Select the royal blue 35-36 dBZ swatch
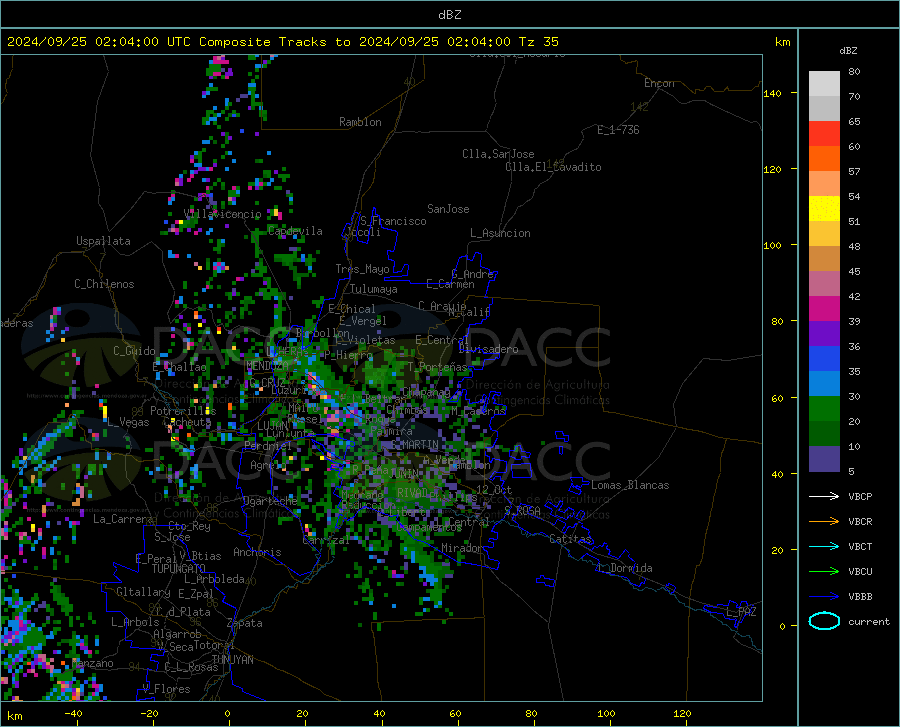This screenshot has height=727, width=900. [x=824, y=359]
